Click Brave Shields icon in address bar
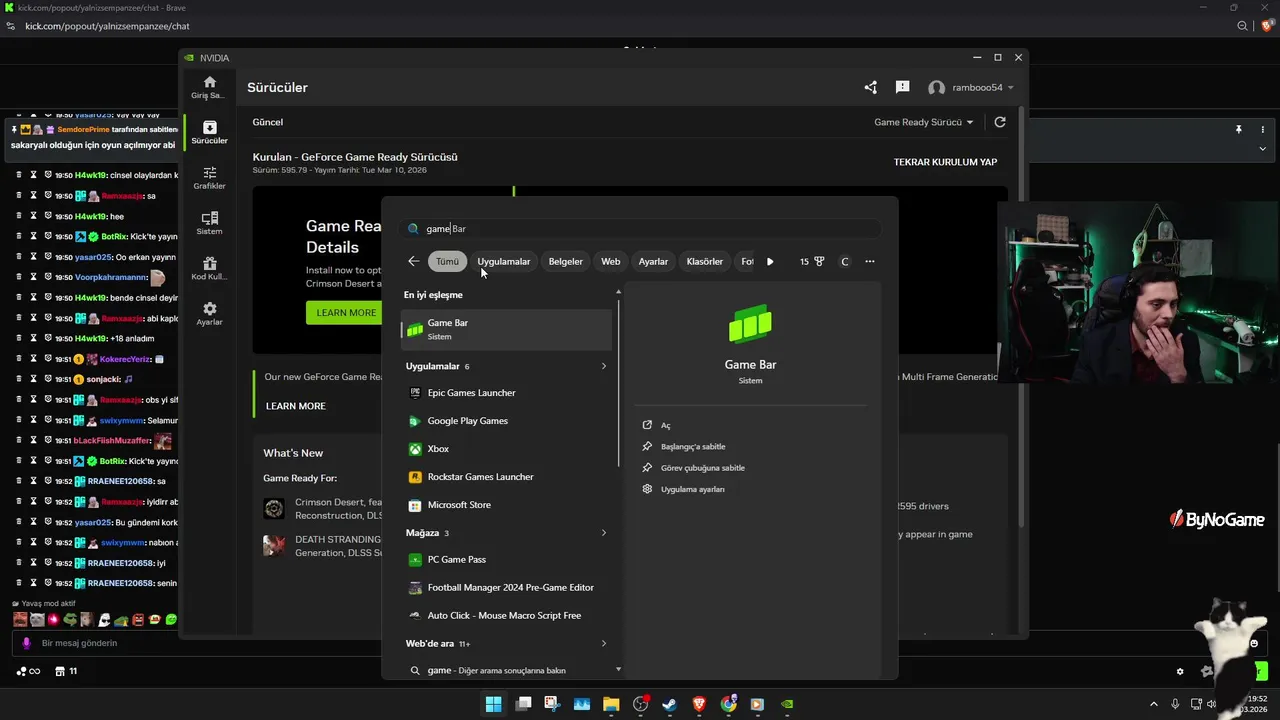The height and width of the screenshot is (720, 1280). [1267, 26]
